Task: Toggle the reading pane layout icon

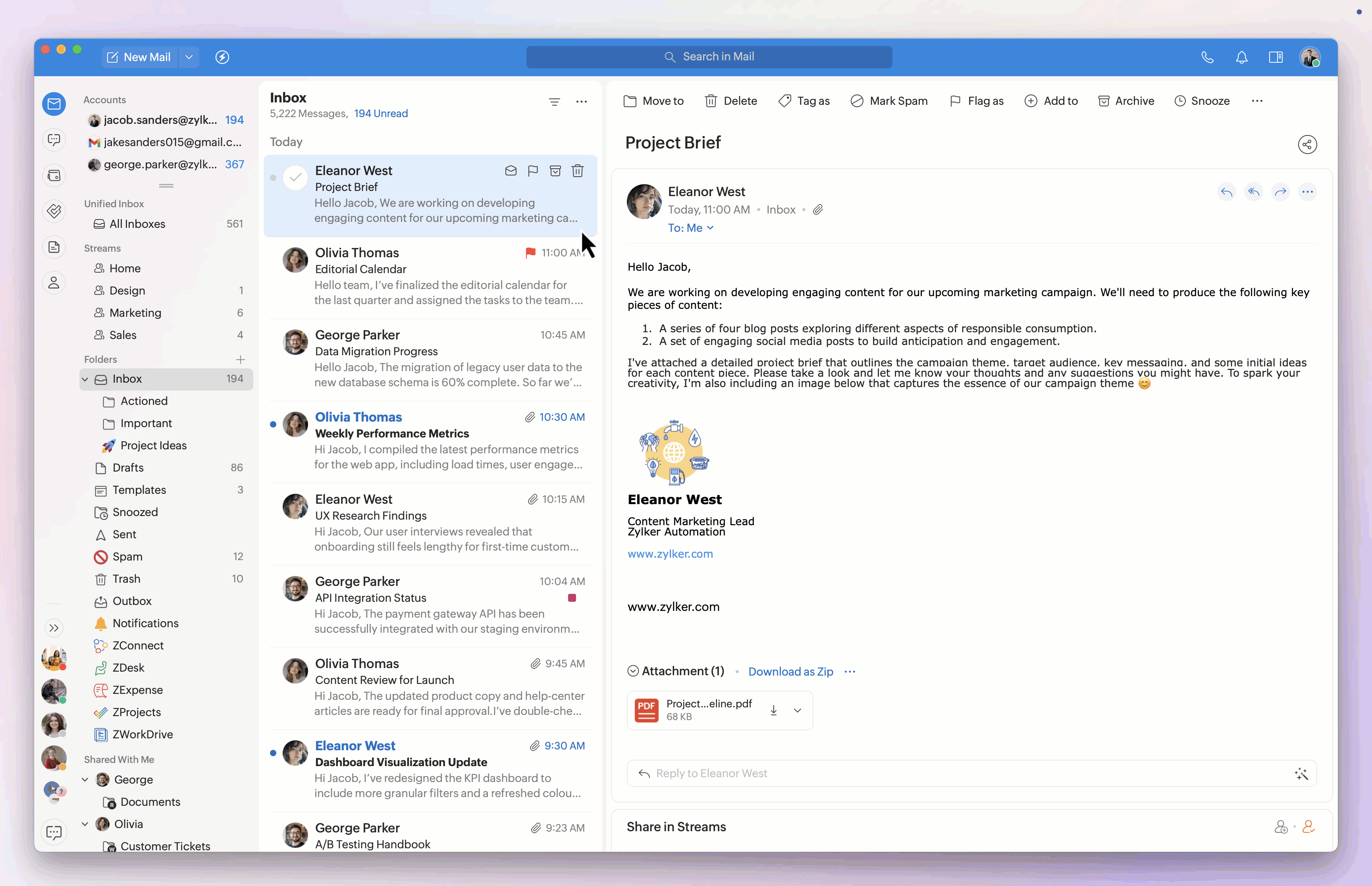Action: point(1276,57)
